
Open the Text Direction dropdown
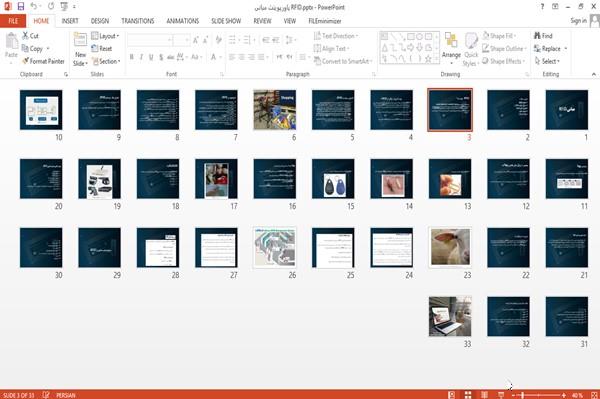click(336, 36)
